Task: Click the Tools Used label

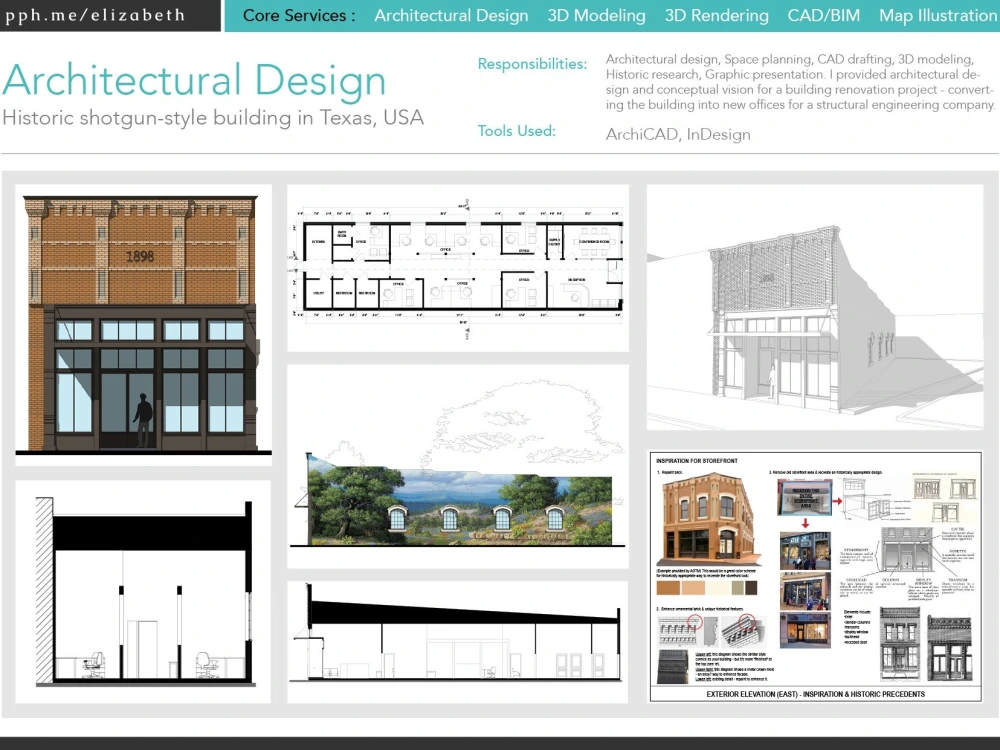Action: pyautogui.click(x=517, y=131)
